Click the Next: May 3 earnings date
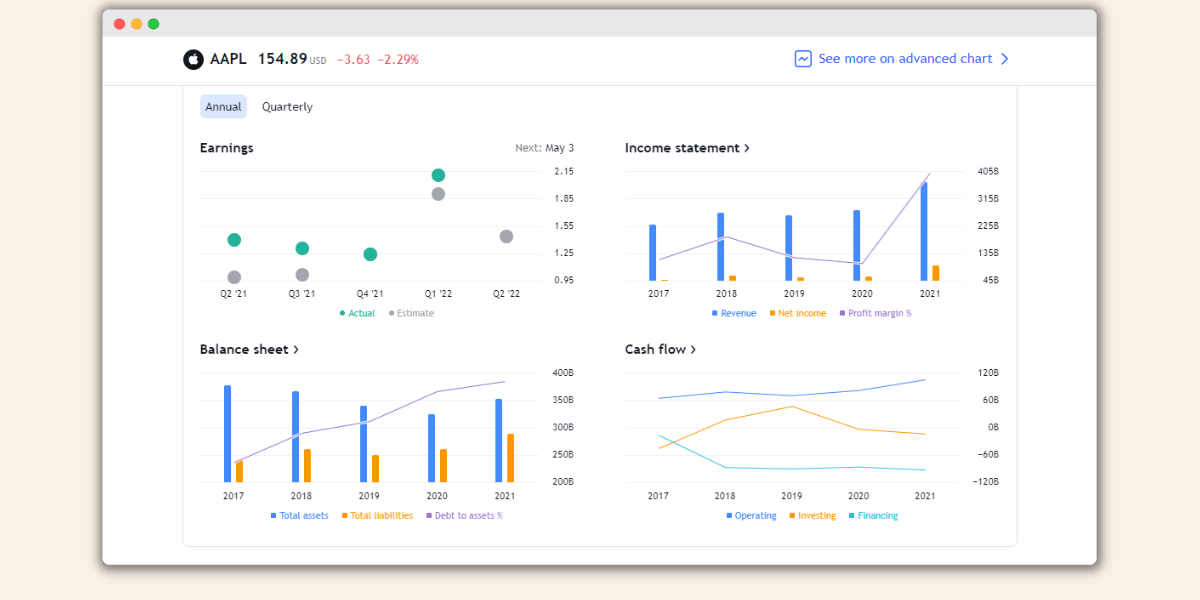 coord(543,147)
